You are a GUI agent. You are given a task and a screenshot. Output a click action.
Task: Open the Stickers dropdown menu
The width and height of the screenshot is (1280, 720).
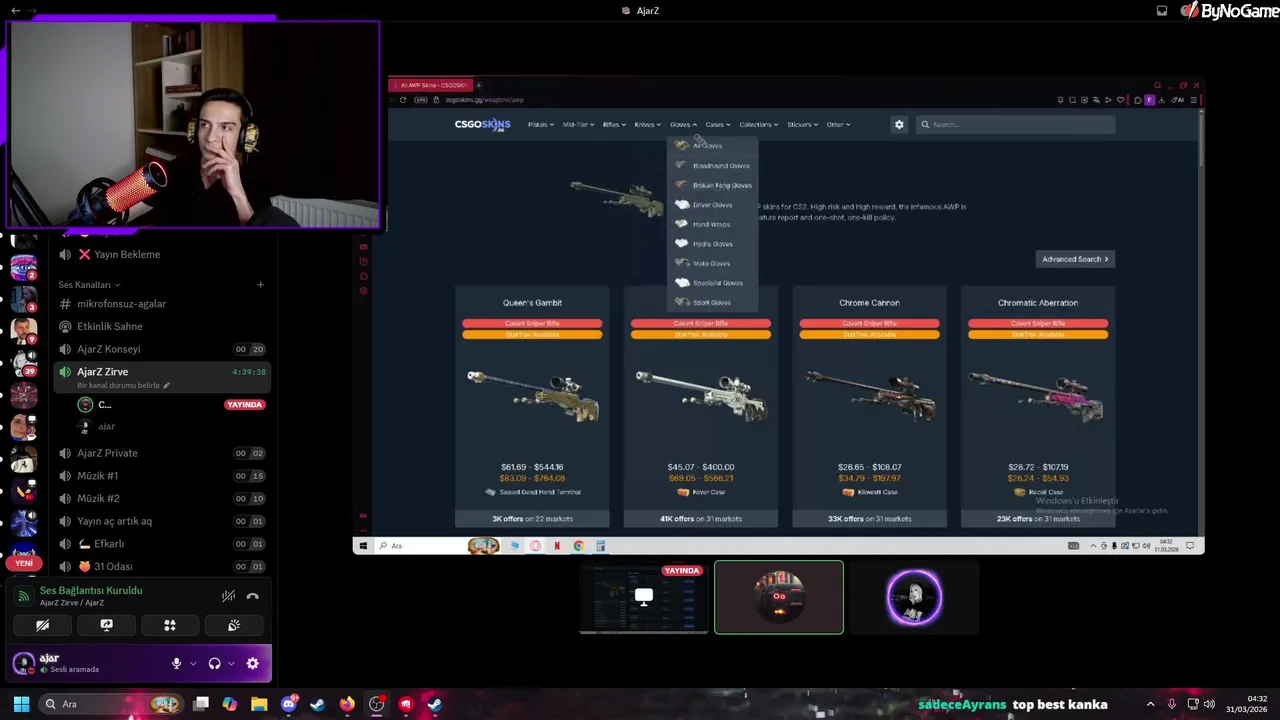tap(802, 125)
